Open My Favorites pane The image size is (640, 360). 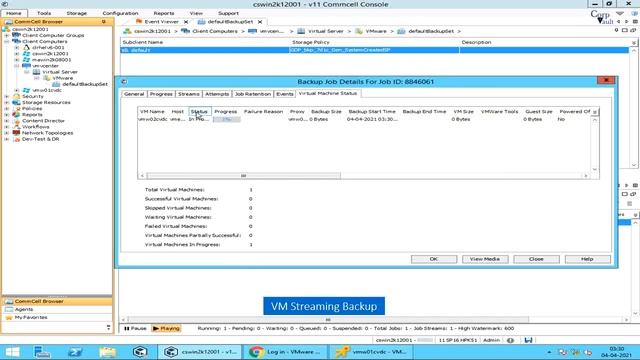click(x=57, y=317)
